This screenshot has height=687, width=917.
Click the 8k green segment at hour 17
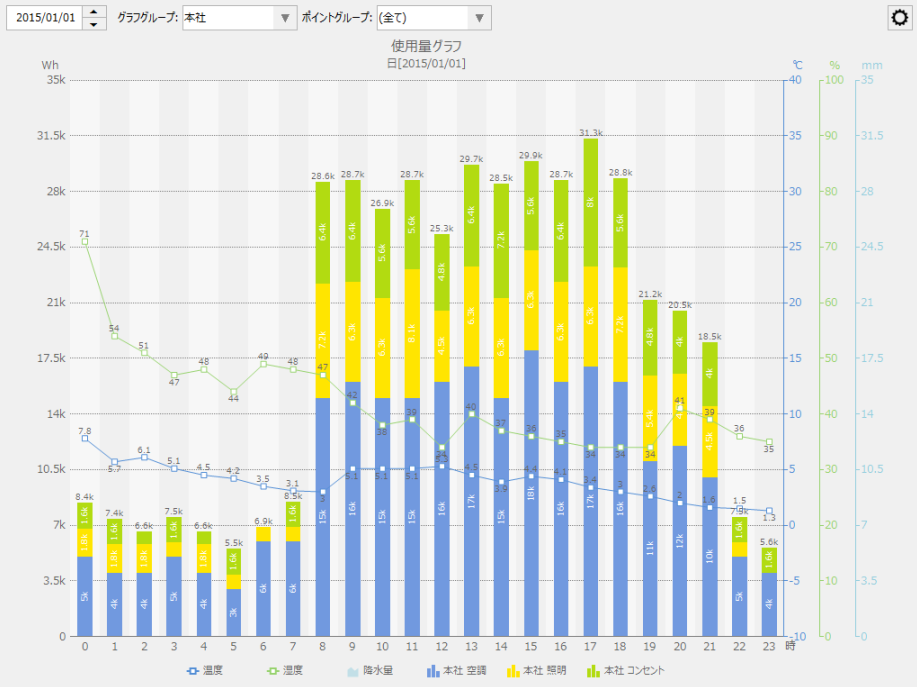click(590, 202)
